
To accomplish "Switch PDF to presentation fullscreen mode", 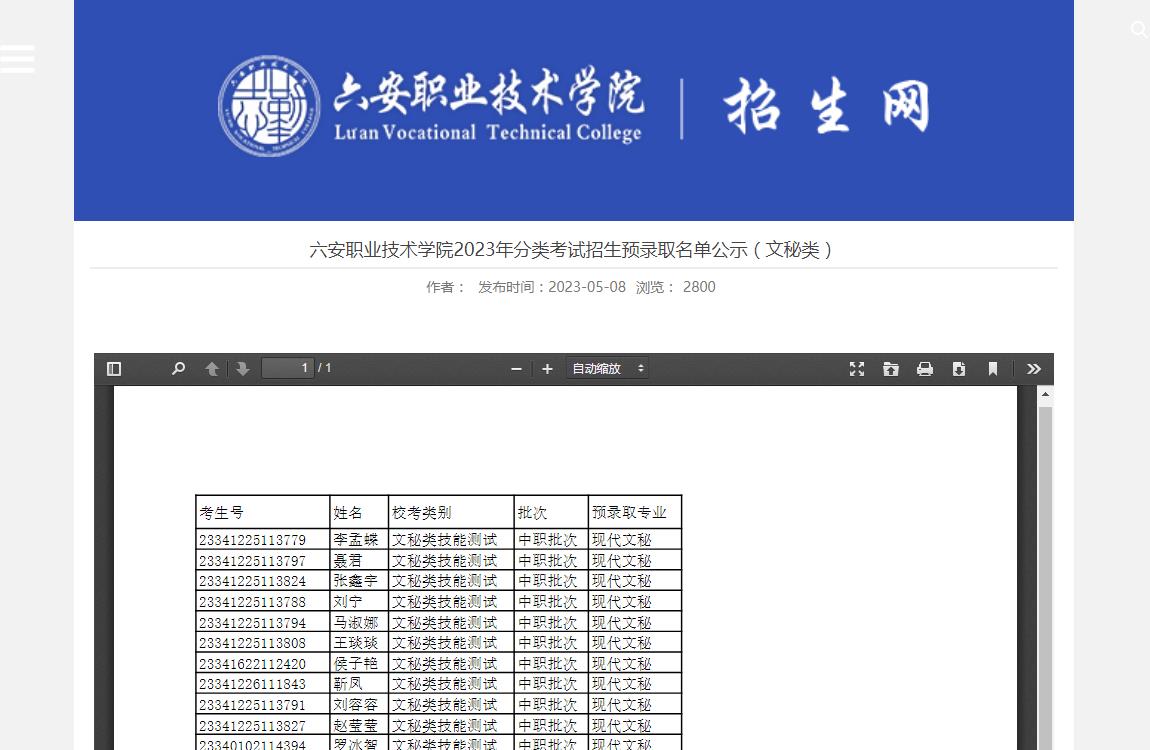I will pyautogui.click(x=857, y=369).
